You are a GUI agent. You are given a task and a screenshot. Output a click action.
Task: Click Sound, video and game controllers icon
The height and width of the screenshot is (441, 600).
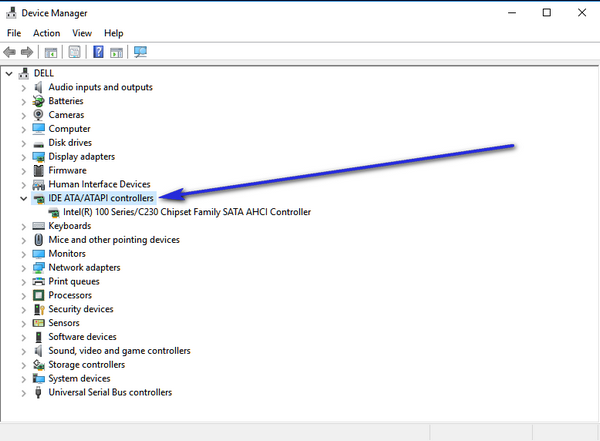38,351
